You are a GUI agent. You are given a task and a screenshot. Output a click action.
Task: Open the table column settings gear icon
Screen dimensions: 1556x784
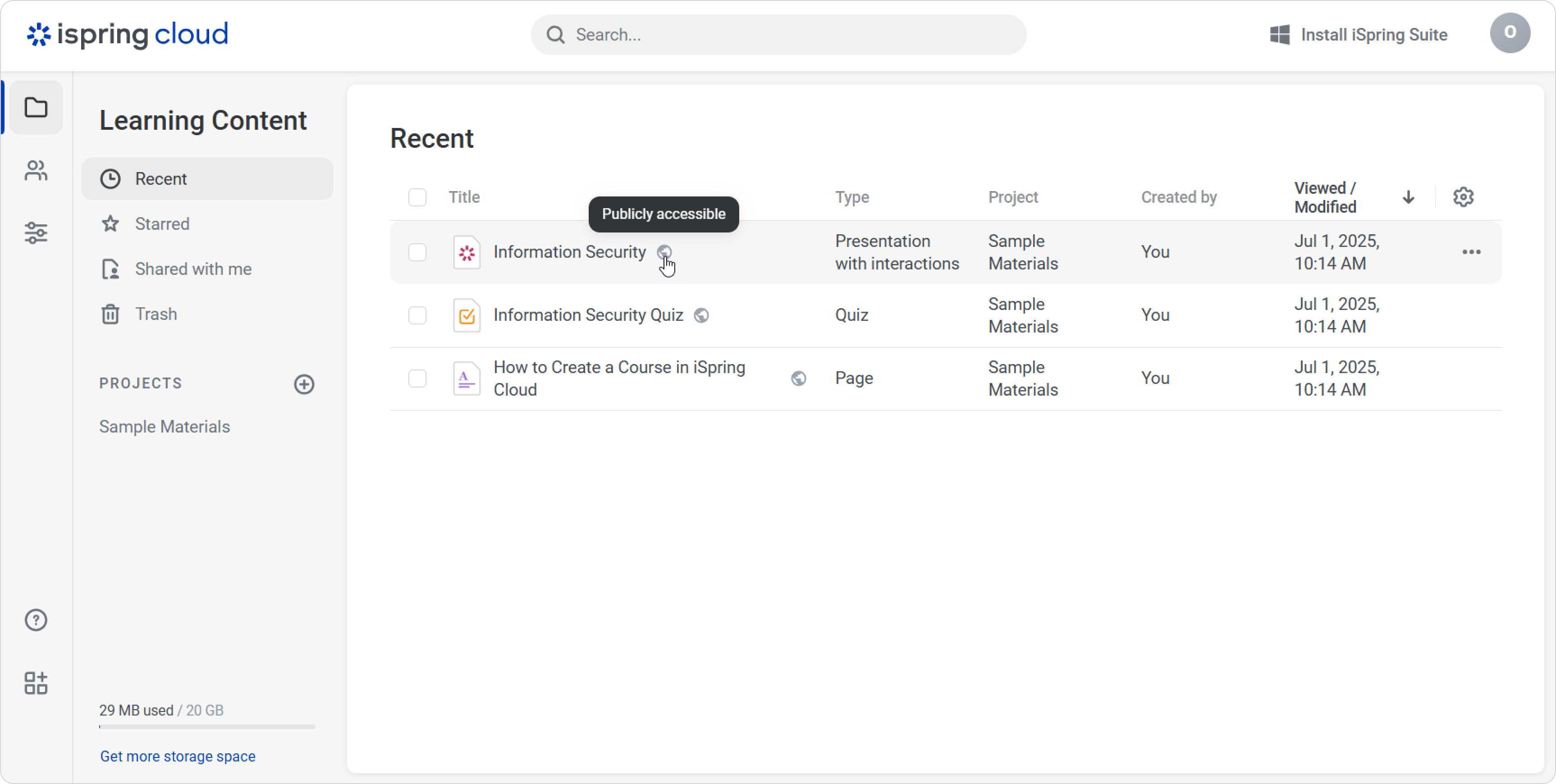(1463, 197)
